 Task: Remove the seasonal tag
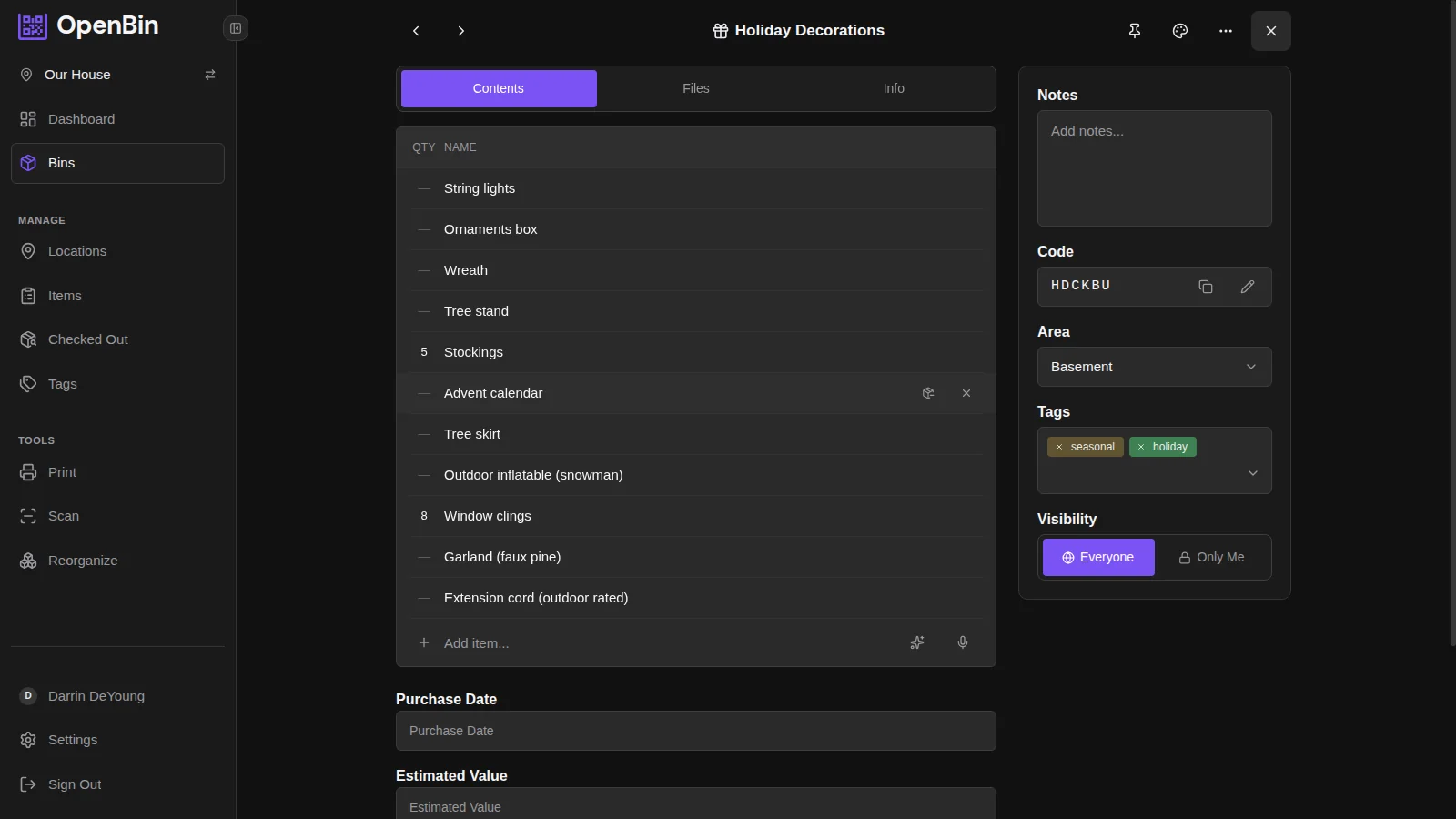coord(1058,447)
